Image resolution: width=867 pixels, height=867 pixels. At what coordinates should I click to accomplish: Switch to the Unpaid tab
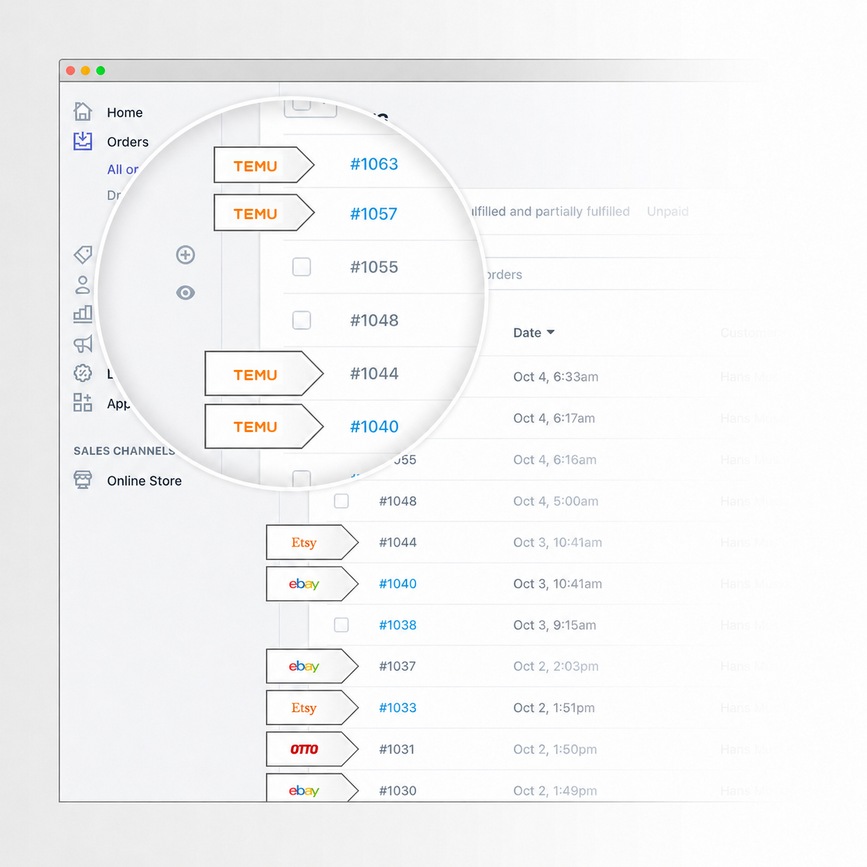coord(667,211)
